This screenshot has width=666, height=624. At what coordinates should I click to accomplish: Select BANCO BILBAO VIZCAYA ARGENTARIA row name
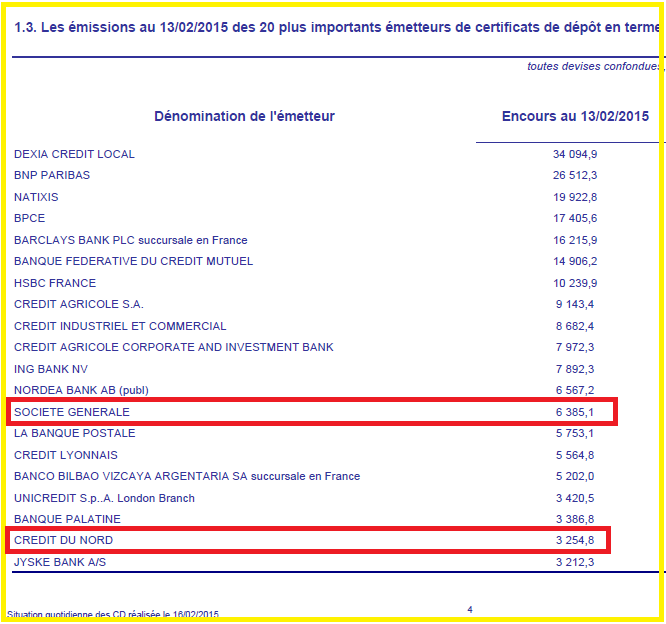point(187,476)
